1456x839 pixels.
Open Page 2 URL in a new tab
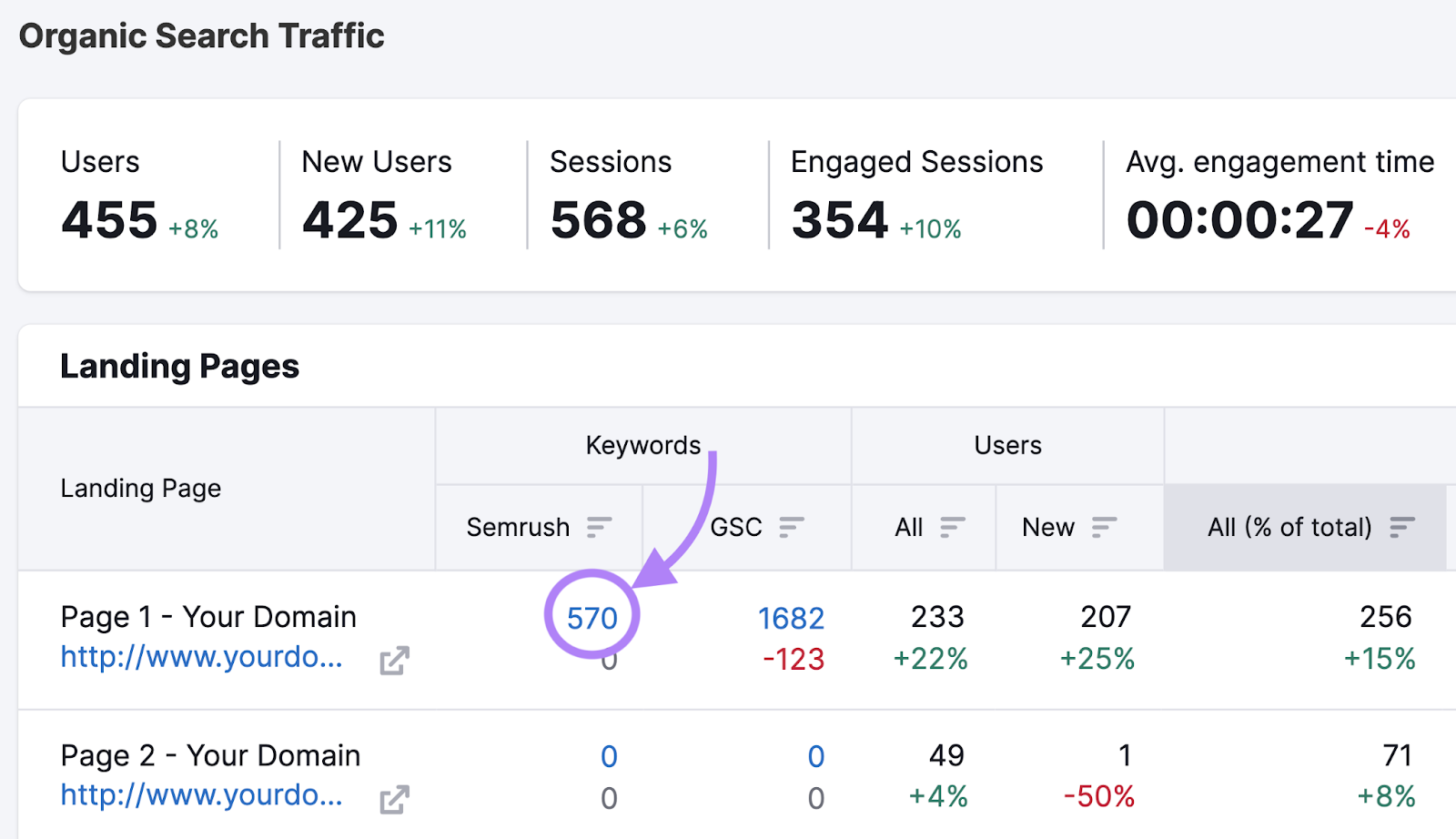[x=395, y=798]
